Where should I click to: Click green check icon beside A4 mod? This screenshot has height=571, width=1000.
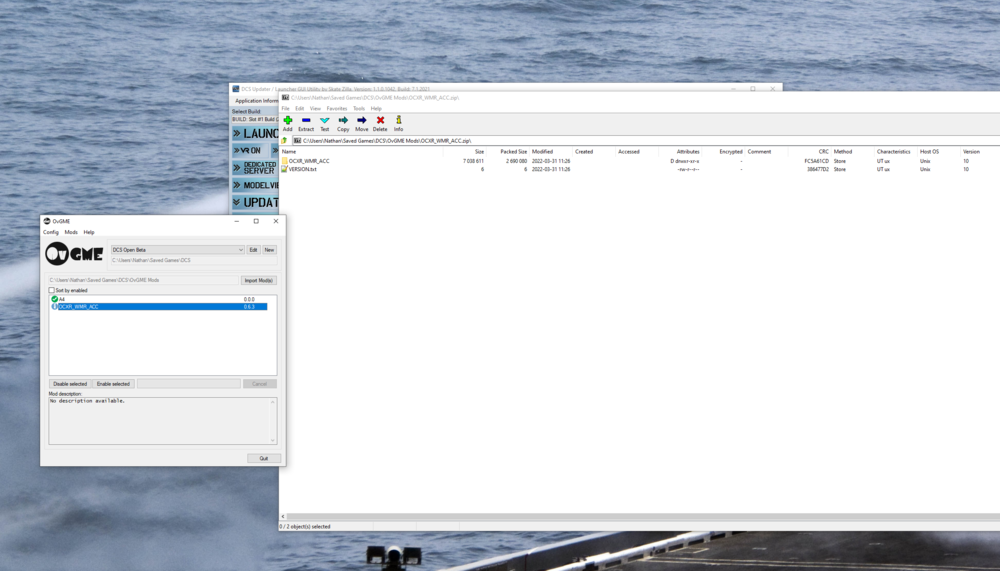coord(54,299)
